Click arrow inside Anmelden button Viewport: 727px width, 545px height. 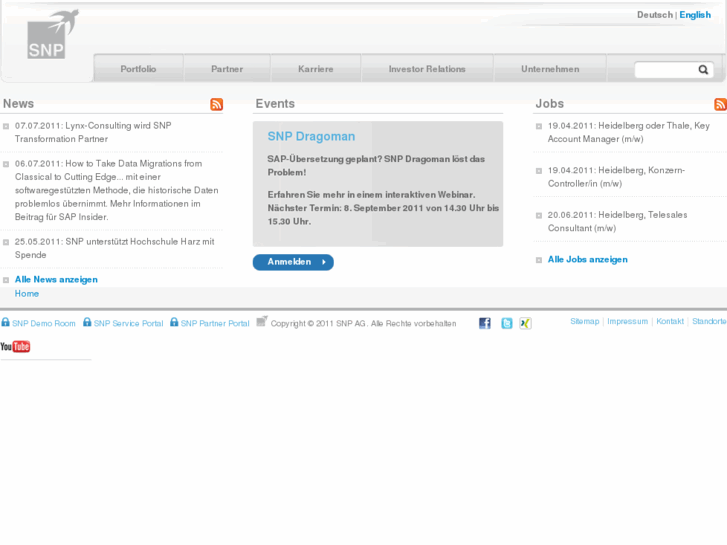pos(324,262)
